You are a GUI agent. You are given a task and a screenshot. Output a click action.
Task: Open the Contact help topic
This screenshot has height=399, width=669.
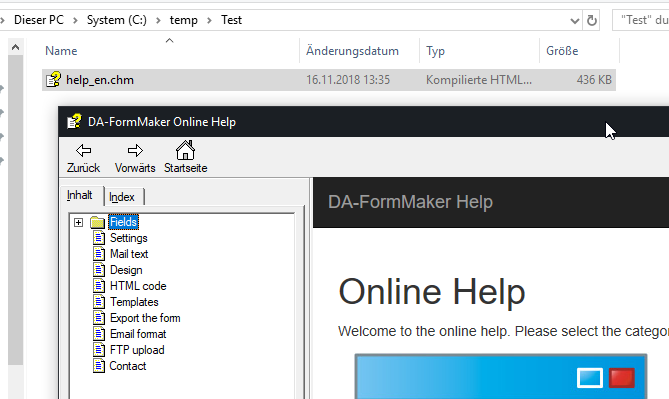coord(128,366)
